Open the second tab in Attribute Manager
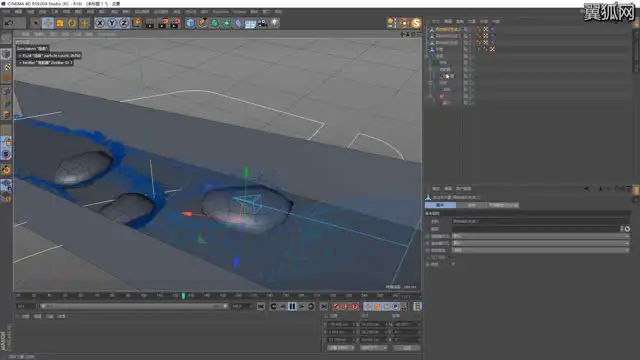640x360 pixels. tap(471, 205)
